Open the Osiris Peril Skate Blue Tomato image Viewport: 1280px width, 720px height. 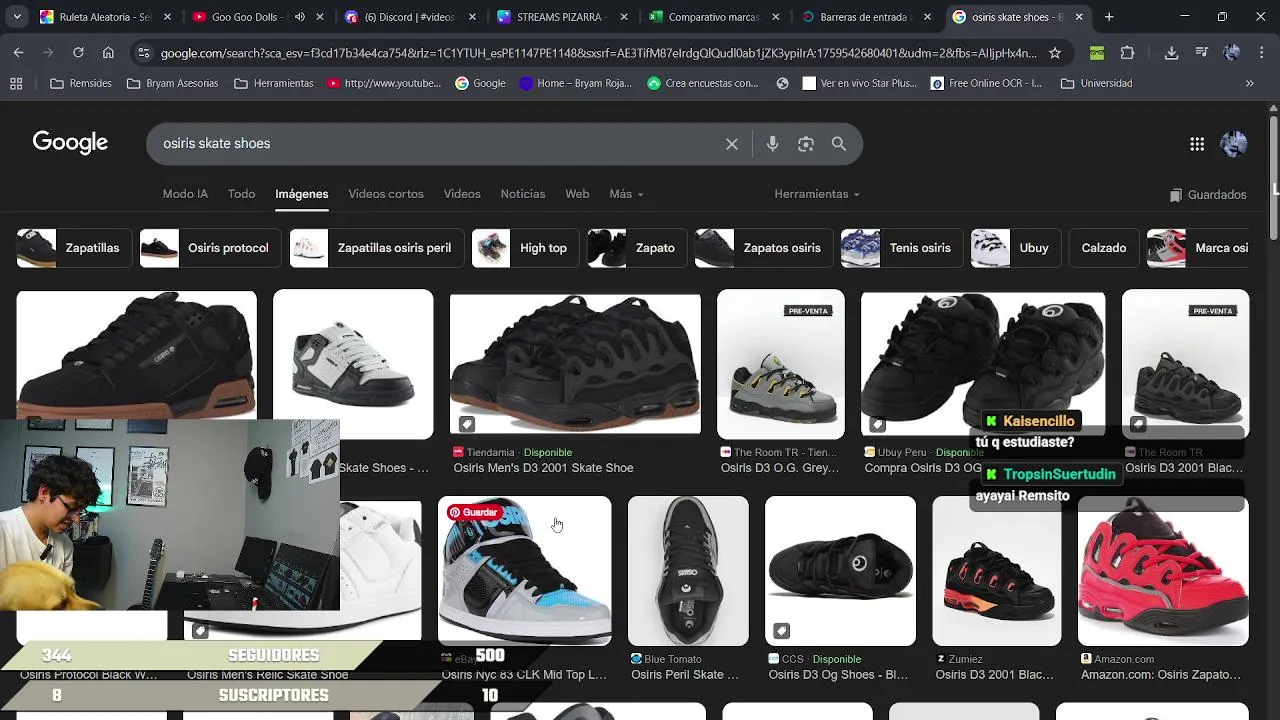click(688, 571)
